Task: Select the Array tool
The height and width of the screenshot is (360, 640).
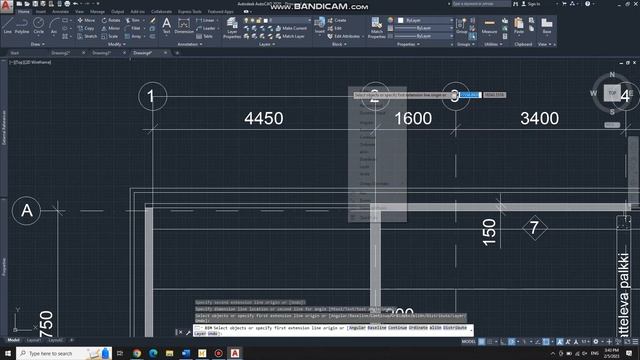Action: pos(133,36)
